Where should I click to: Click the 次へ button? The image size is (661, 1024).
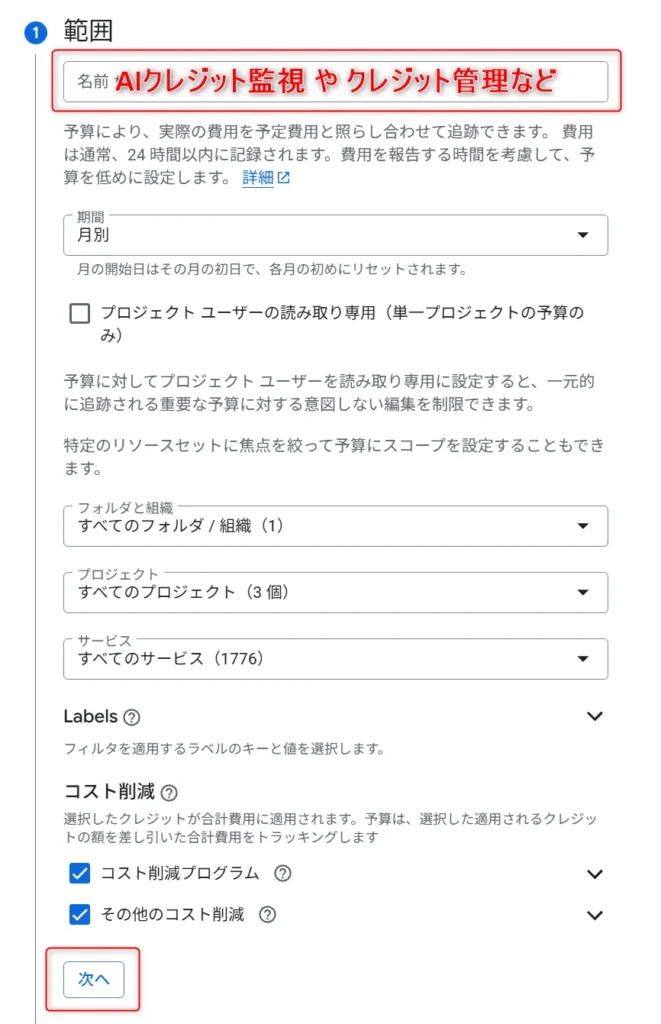pos(93,980)
